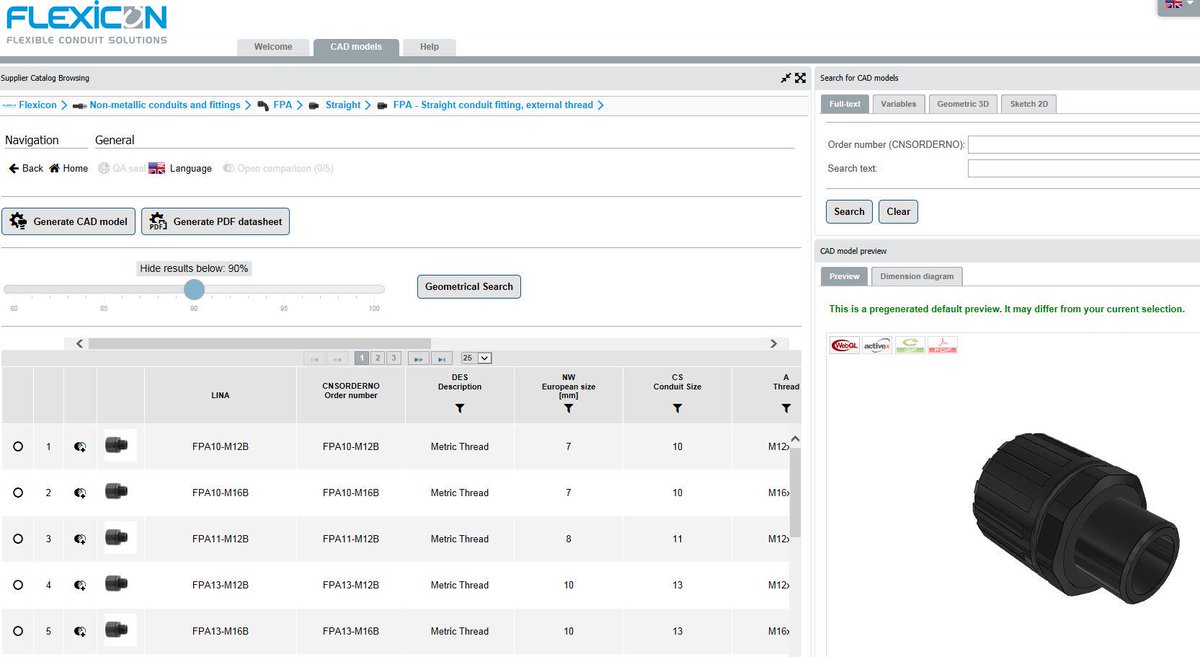Select radio button for row 3 FPA11-M12B
This screenshot has height=657, width=1200.
(18, 539)
